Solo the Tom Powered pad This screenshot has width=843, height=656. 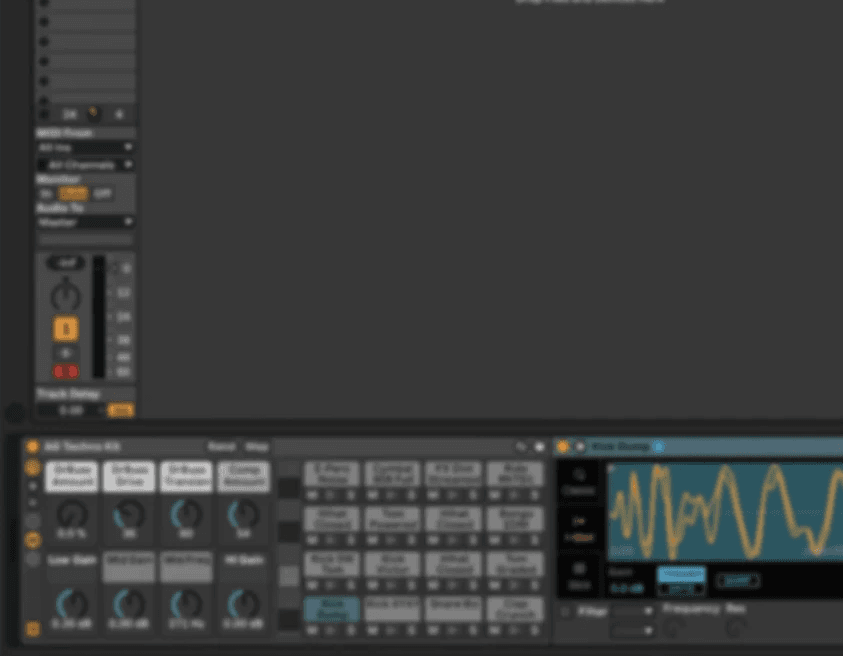(412, 539)
